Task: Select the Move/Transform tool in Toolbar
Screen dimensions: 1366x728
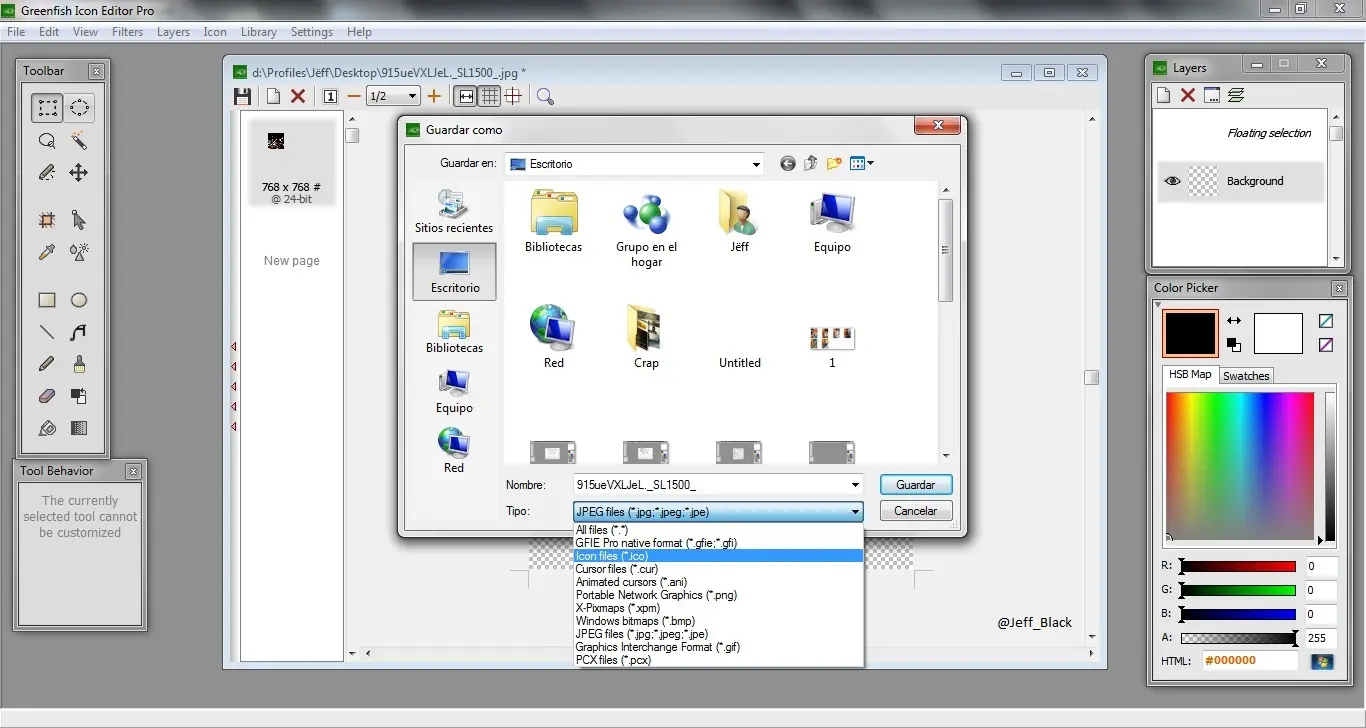Action: 79,173
